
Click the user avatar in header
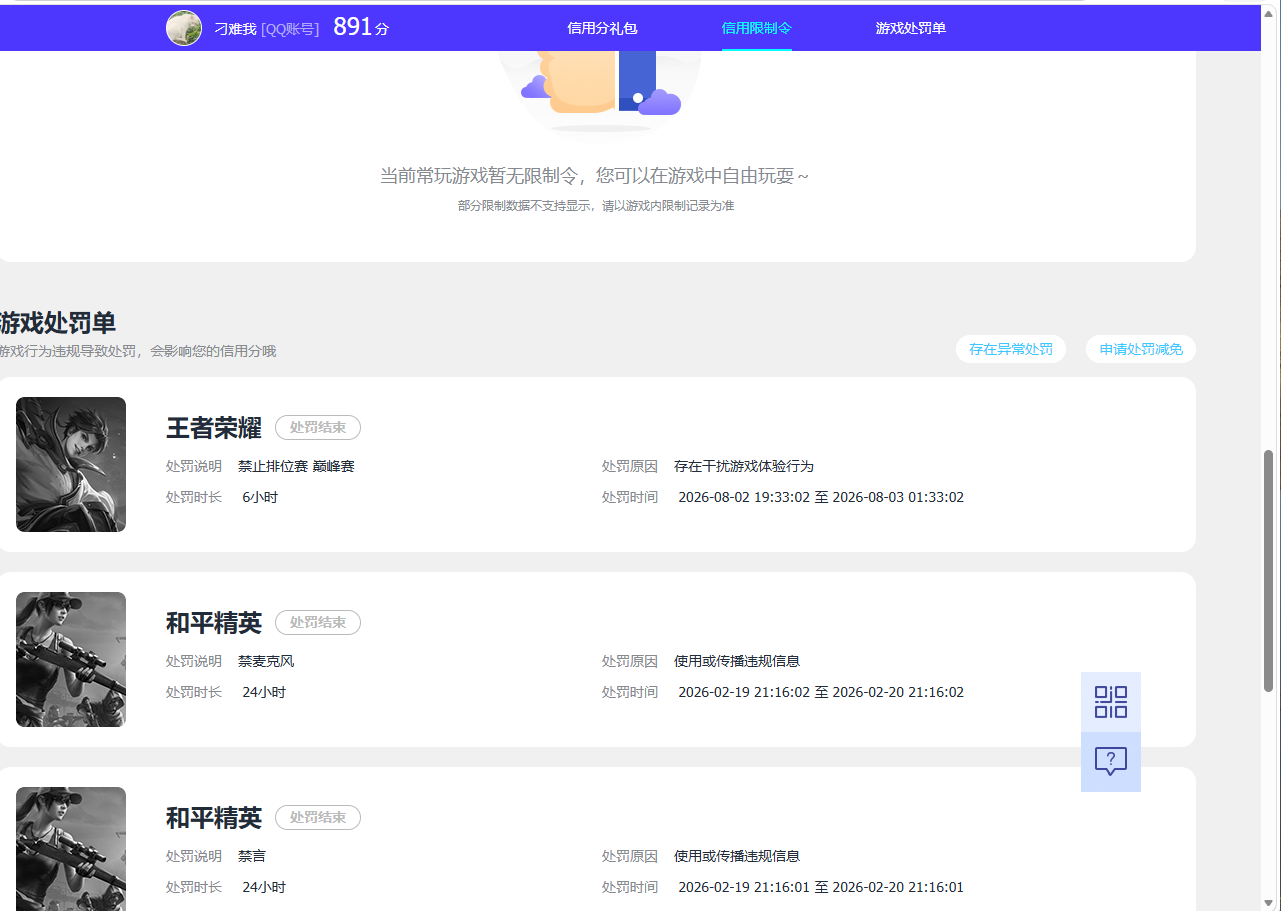184,28
